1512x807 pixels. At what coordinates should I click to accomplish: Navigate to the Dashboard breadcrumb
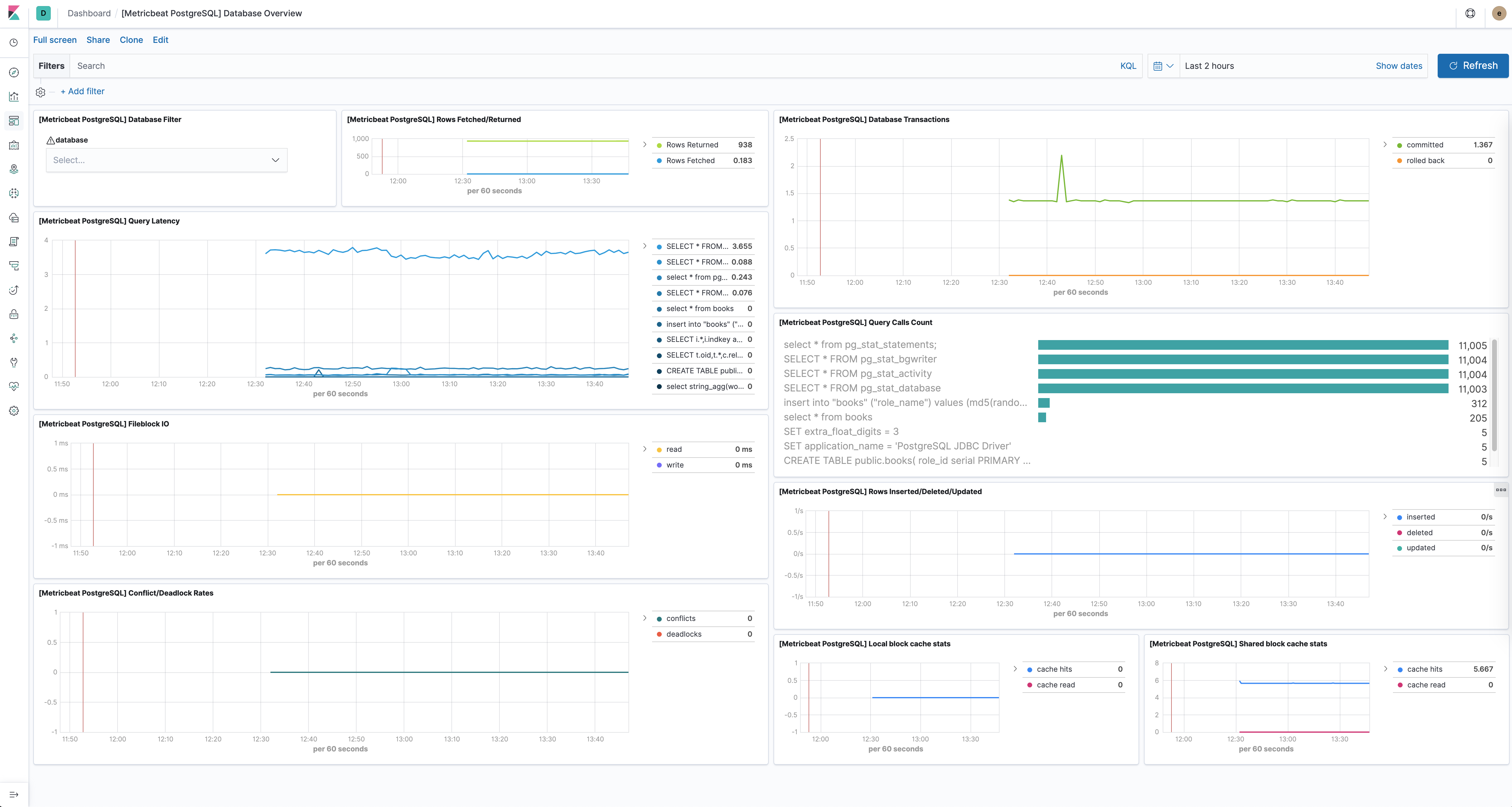click(x=89, y=13)
